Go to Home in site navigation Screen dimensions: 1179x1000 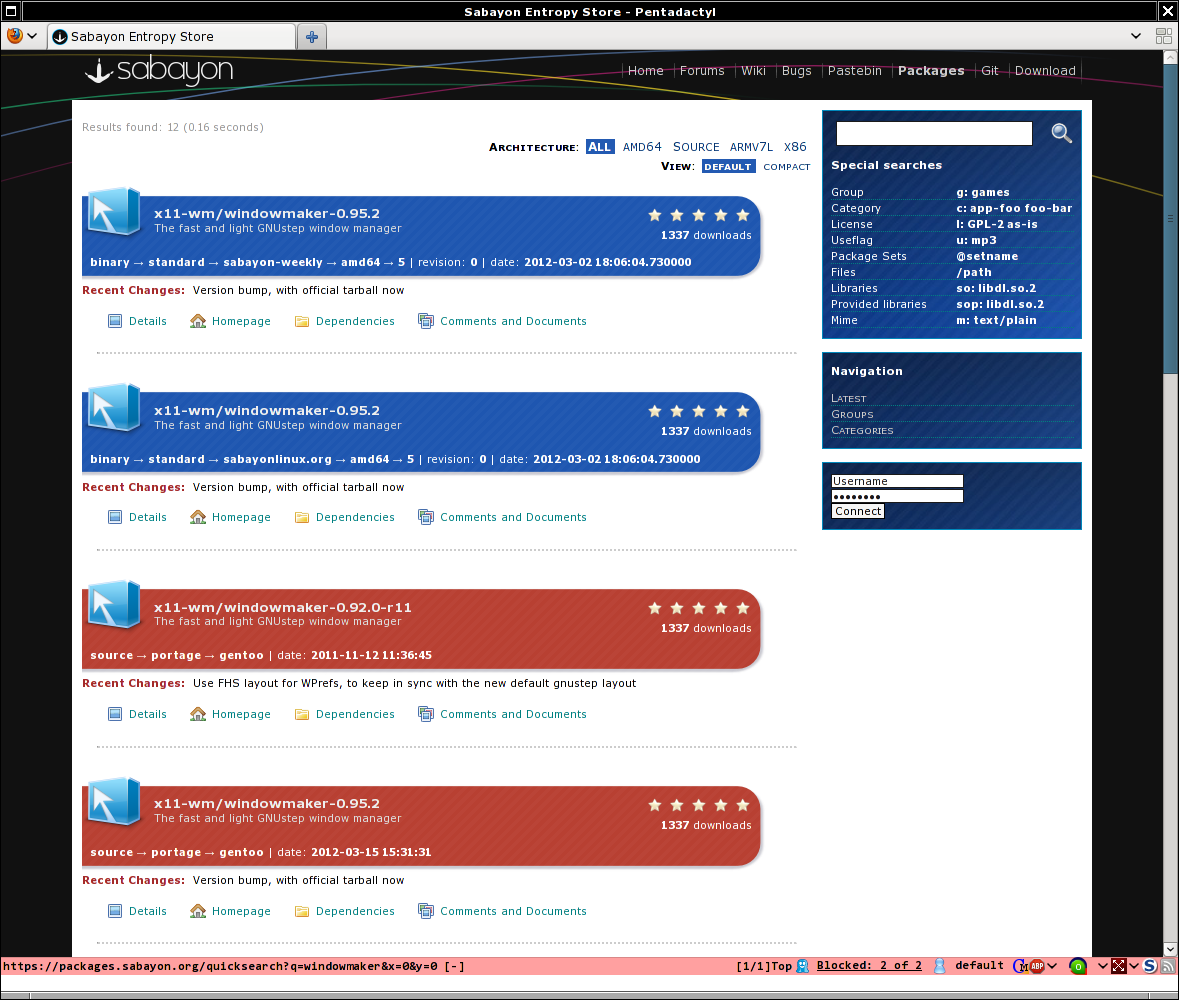(645, 71)
